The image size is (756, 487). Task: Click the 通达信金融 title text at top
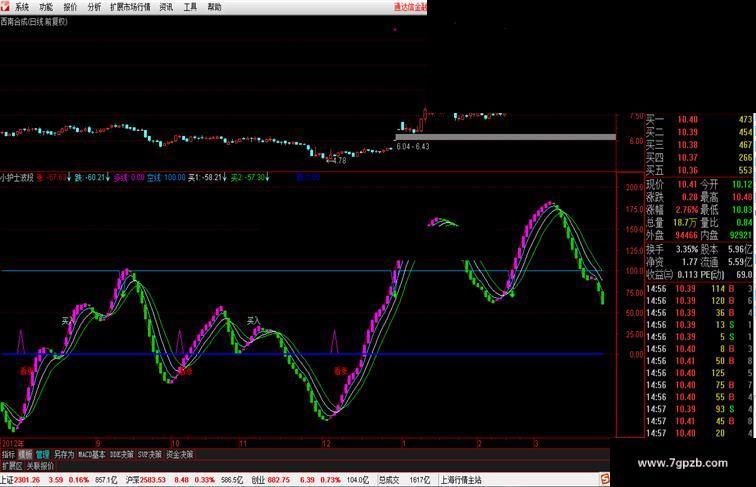(x=410, y=7)
